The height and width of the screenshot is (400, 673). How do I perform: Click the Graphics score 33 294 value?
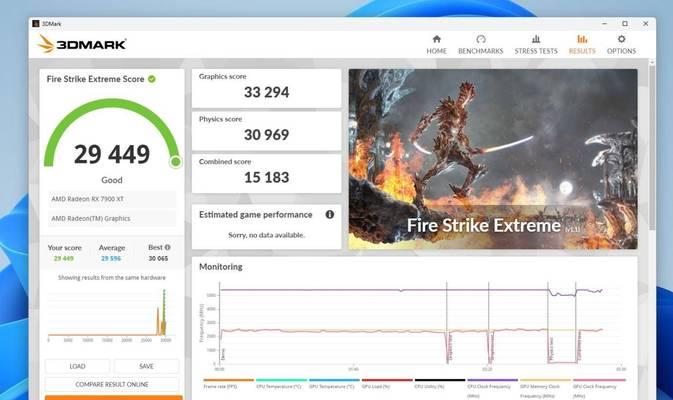click(x=267, y=92)
